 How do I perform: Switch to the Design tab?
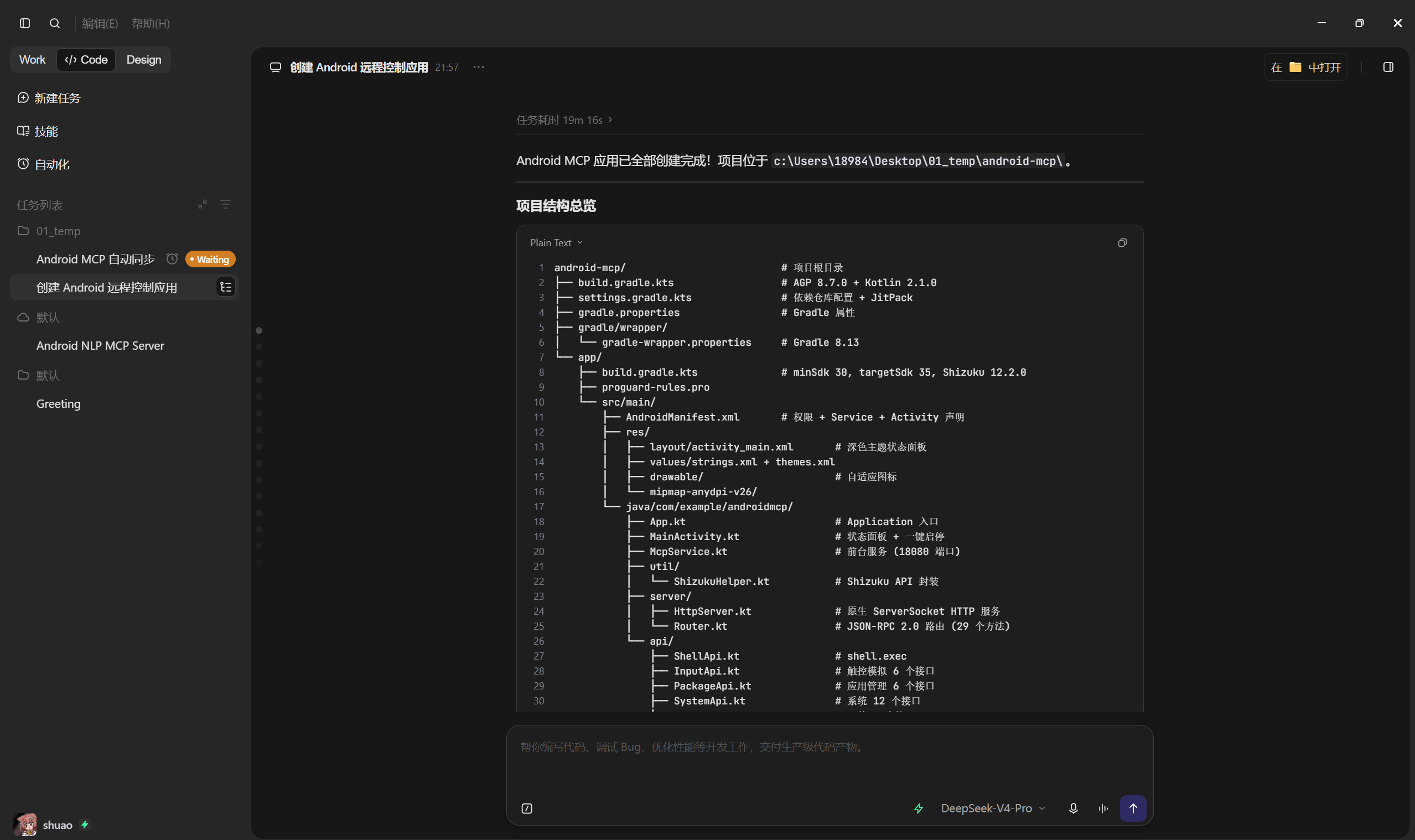click(x=144, y=59)
